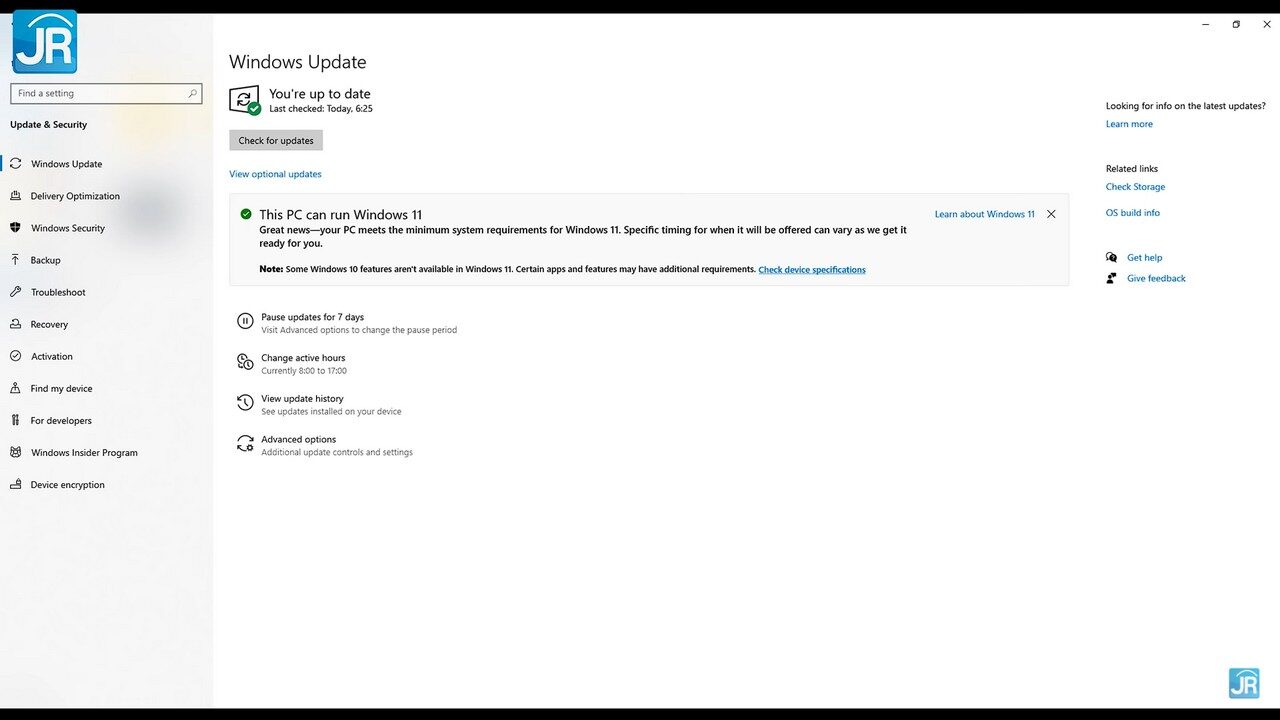Image resolution: width=1280 pixels, height=720 pixels.
Task: Click the Learn about Windows 11 link
Action: pos(985,214)
